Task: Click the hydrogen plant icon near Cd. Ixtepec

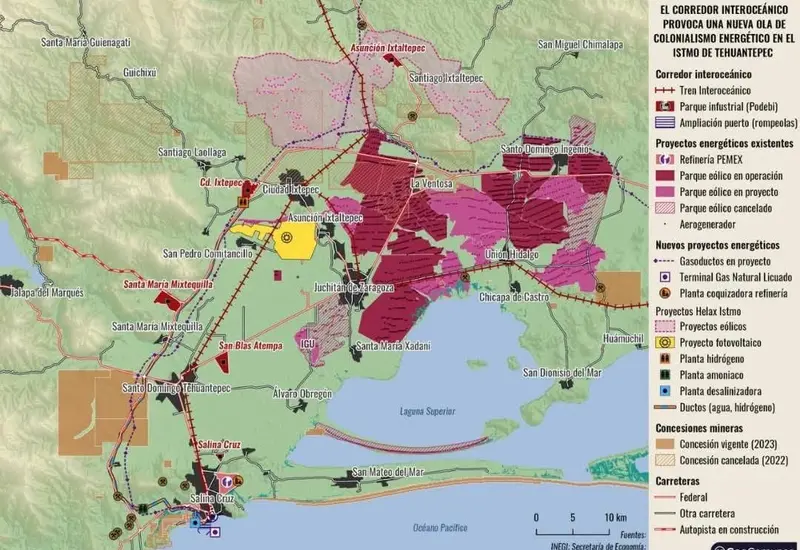Action: (x=243, y=202)
